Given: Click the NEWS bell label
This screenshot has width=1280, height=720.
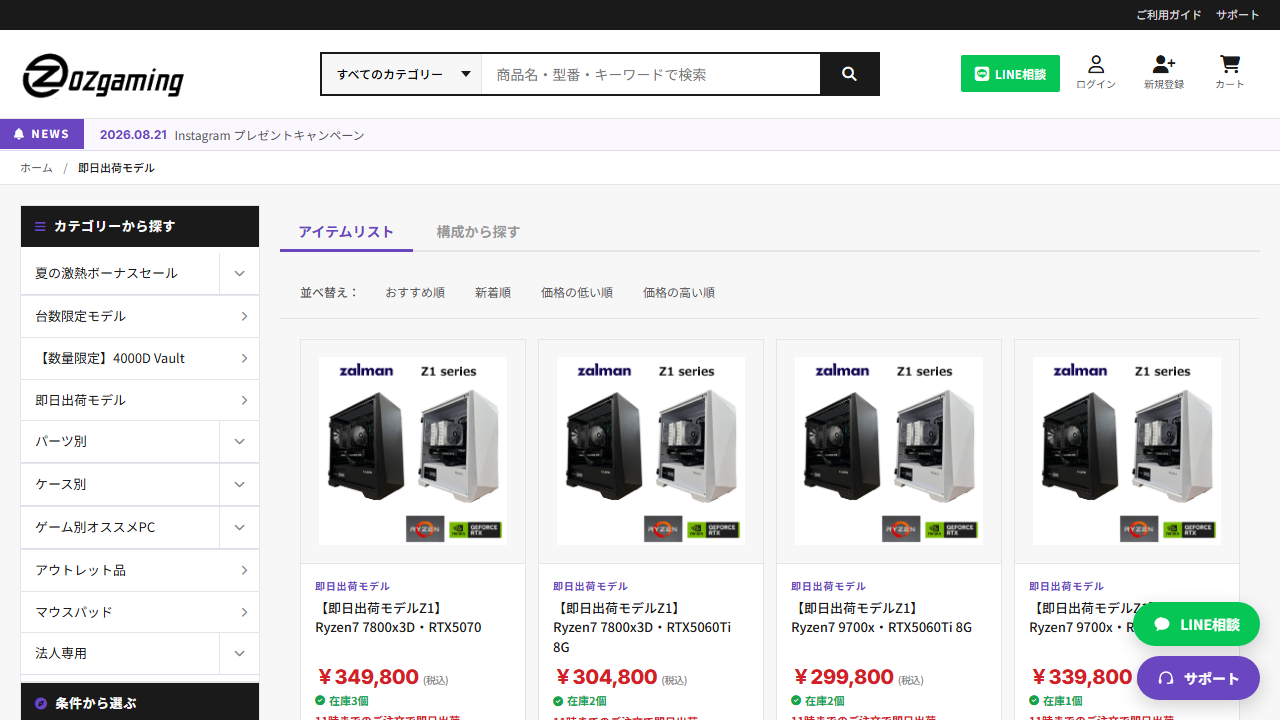Looking at the screenshot, I should [42, 134].
